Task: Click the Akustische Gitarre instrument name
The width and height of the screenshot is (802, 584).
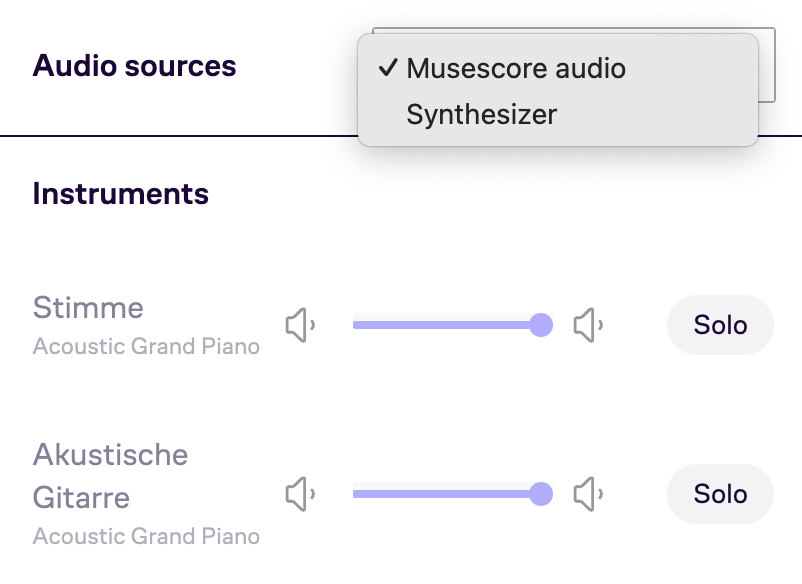Action: point(110,476)
